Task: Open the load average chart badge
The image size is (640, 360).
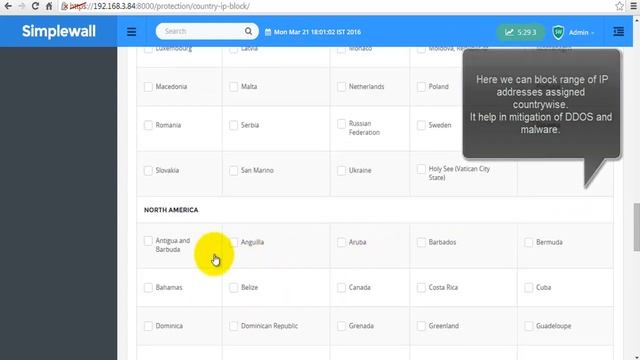Action: click(x=520, y=32)
